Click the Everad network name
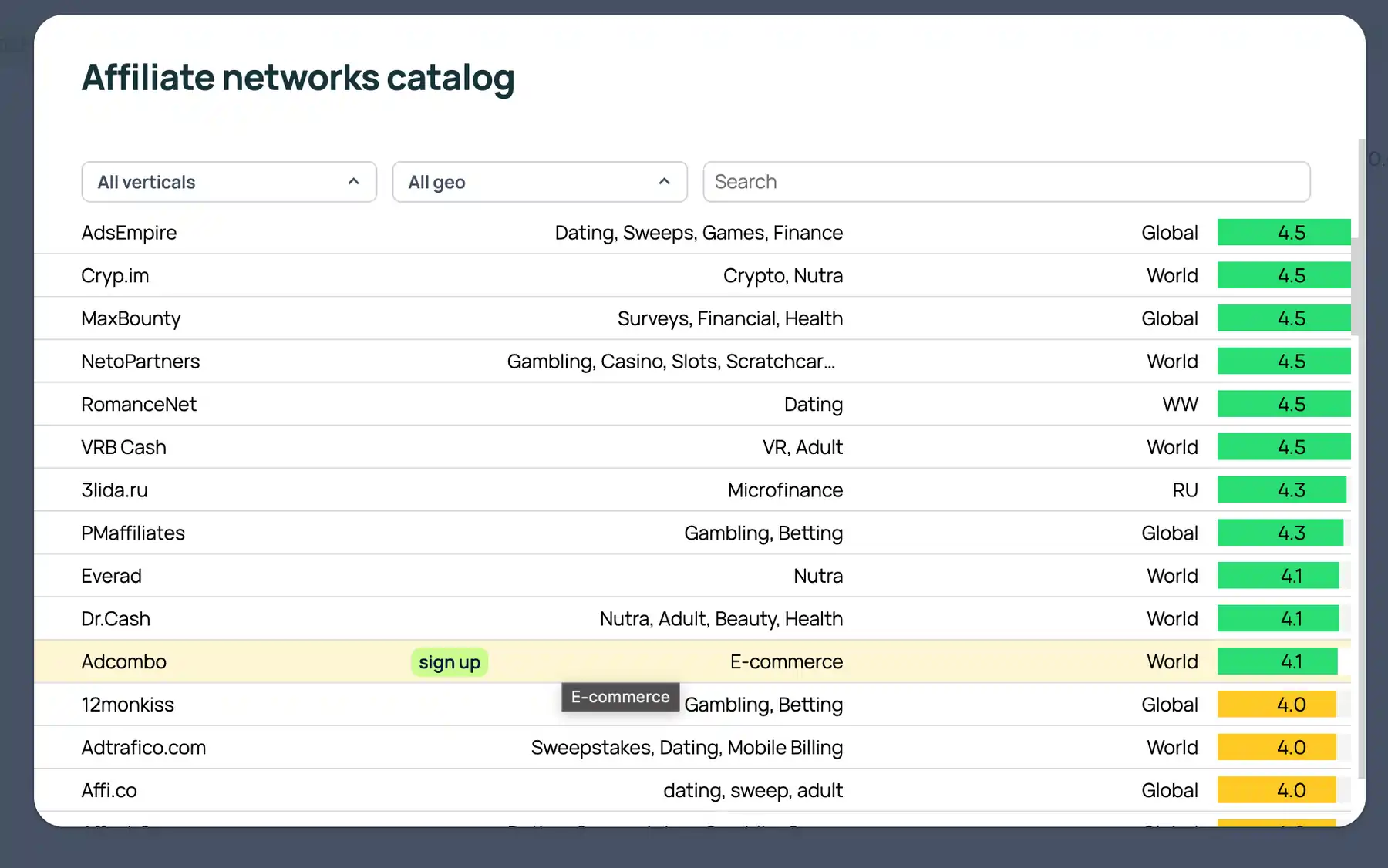 [112, 576]
